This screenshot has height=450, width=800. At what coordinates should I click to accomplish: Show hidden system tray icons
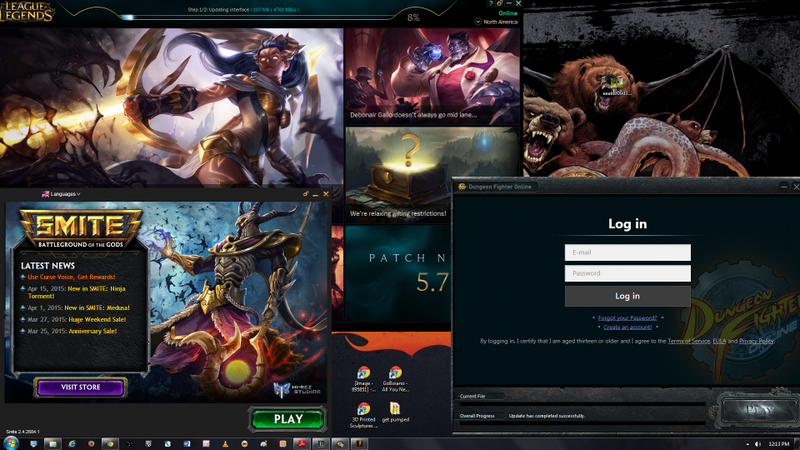coord(747,444)
